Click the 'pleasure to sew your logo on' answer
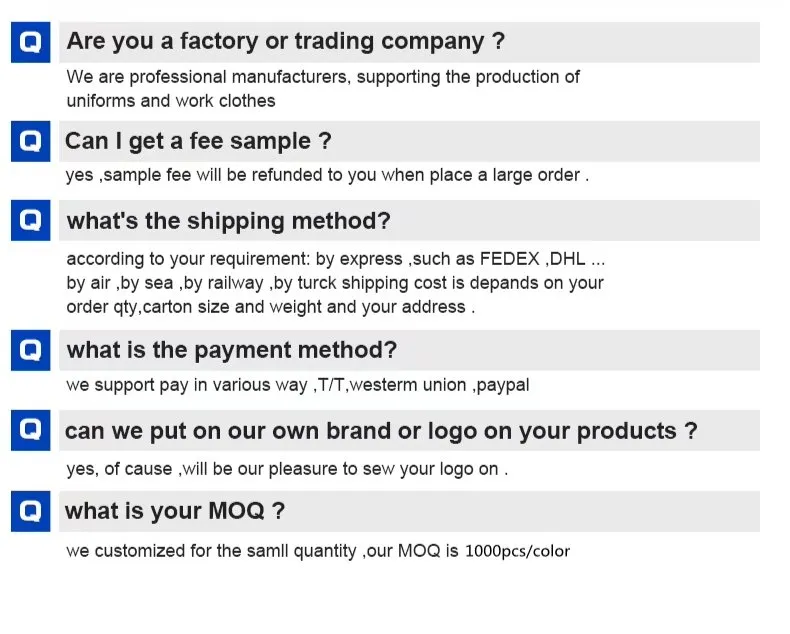 [x=287, y=469]
